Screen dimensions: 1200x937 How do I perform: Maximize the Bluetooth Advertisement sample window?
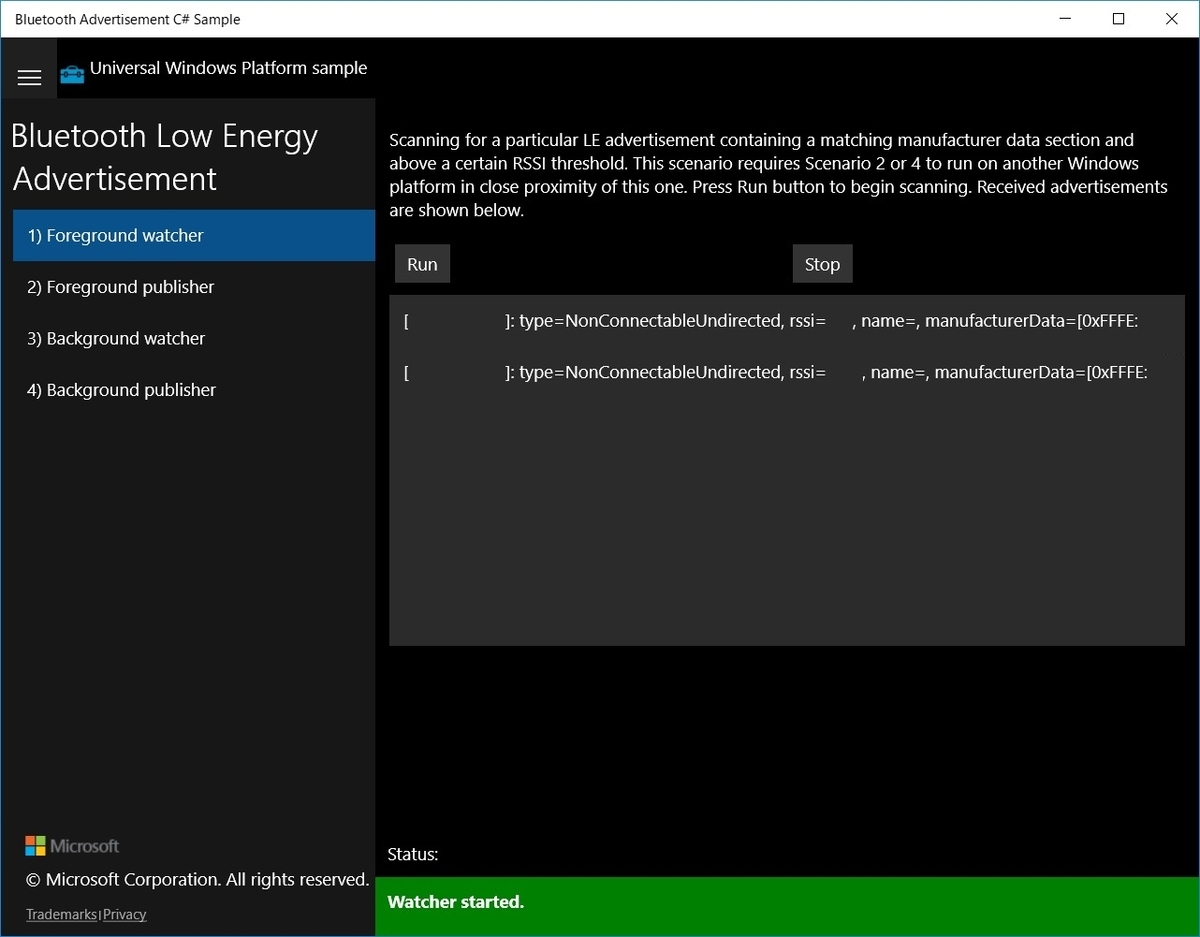[x=1119, y=19]
